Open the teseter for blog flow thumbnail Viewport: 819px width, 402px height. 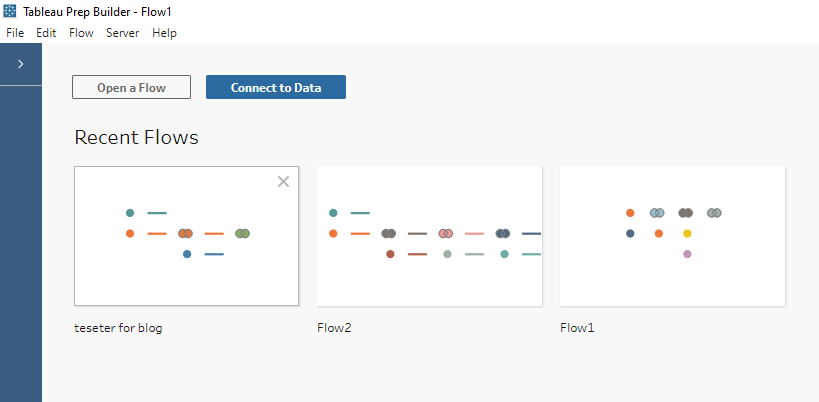pyautogui.click(x=186, y=236)
